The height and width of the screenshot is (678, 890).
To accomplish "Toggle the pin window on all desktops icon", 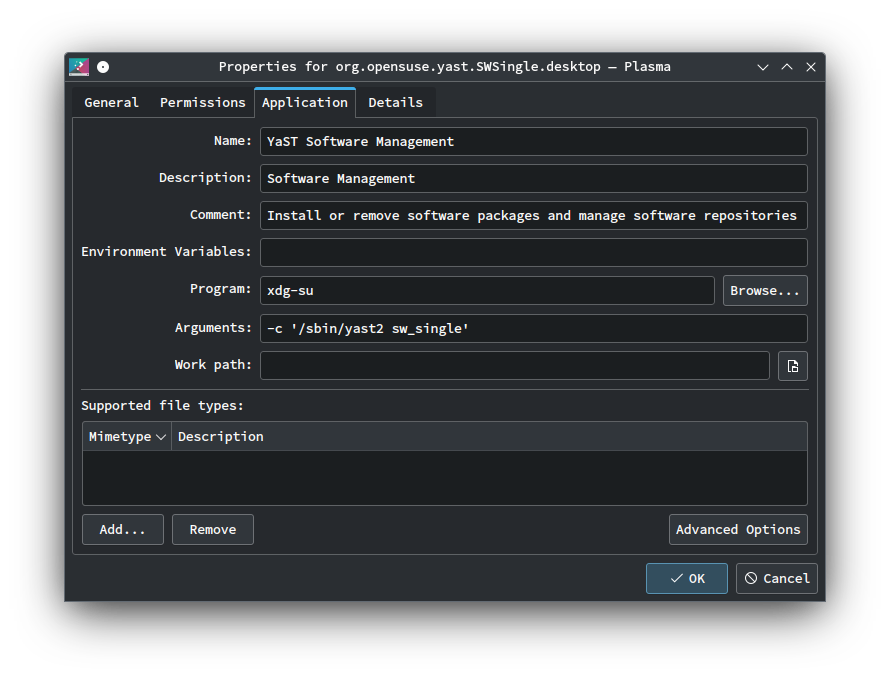I will 103,67.
